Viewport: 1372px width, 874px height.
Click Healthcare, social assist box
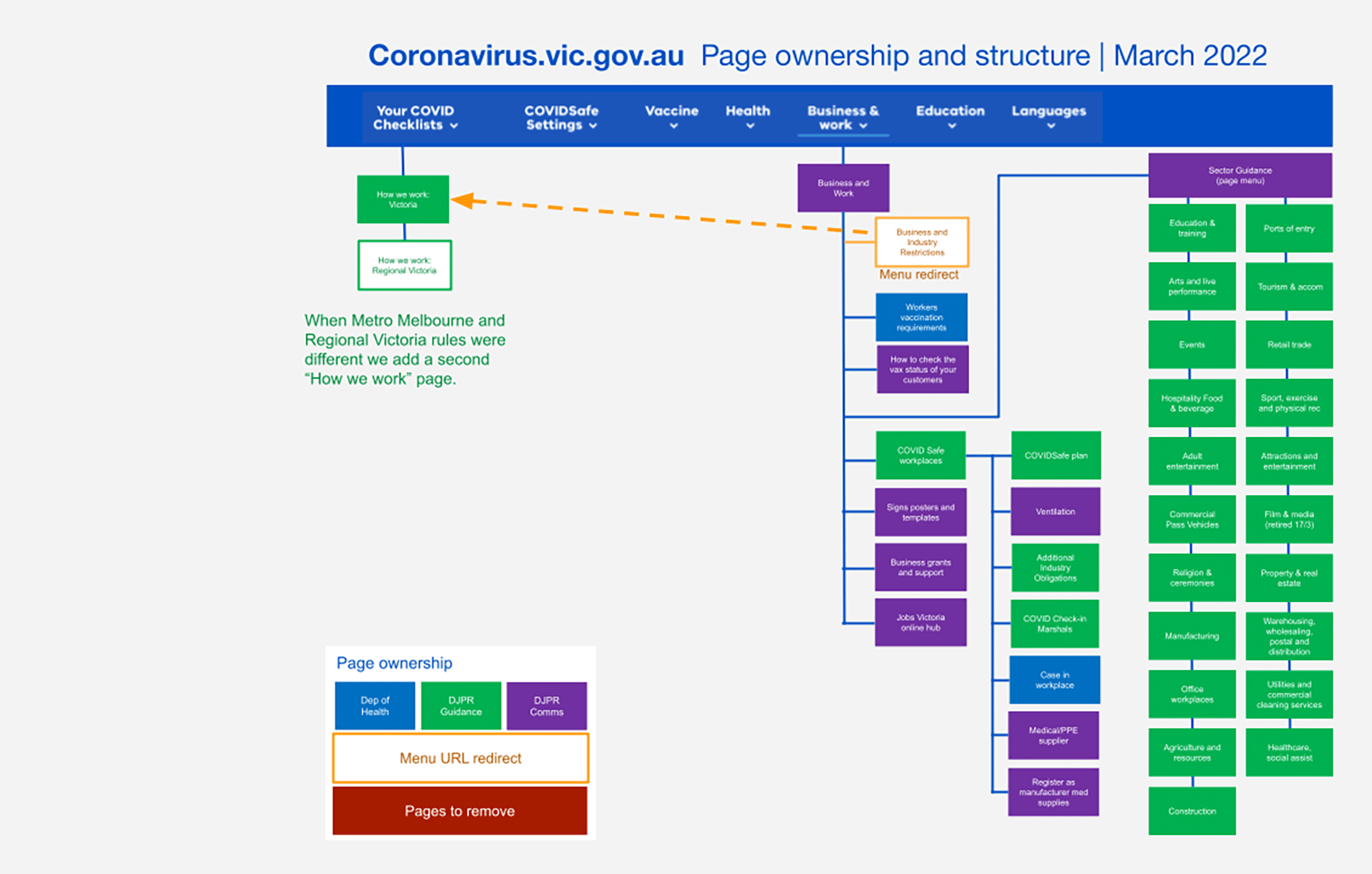click(1289, 752)
